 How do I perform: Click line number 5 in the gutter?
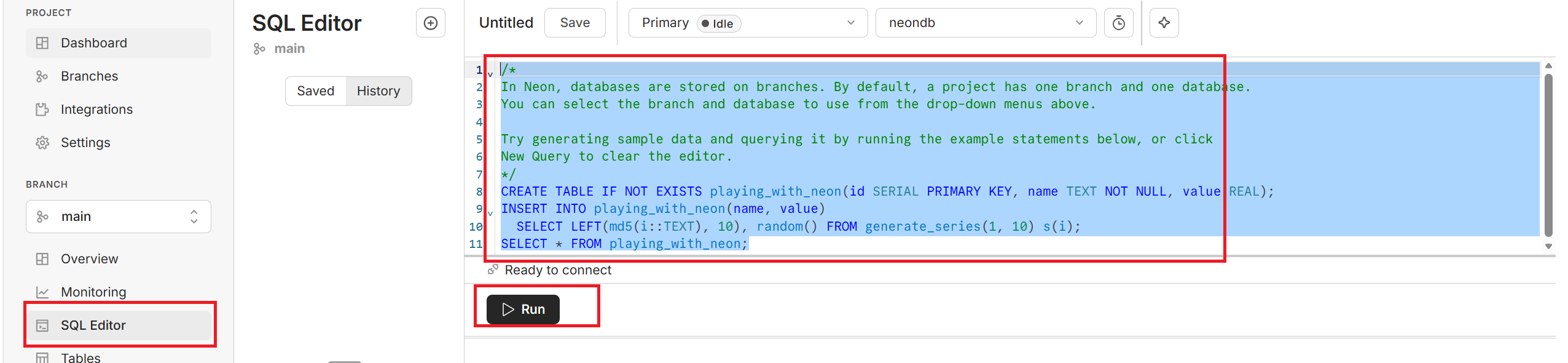coord(479,139)
